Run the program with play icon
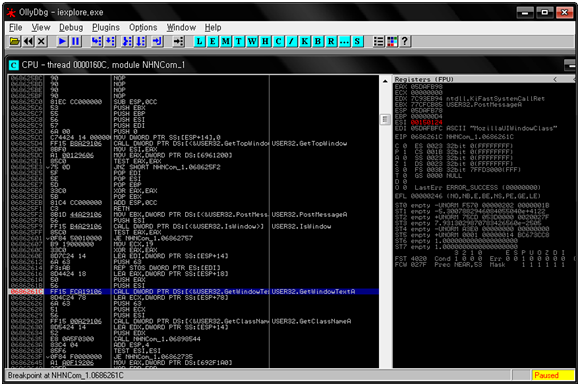The image size is (580, 386). click(x=62, y=41)
